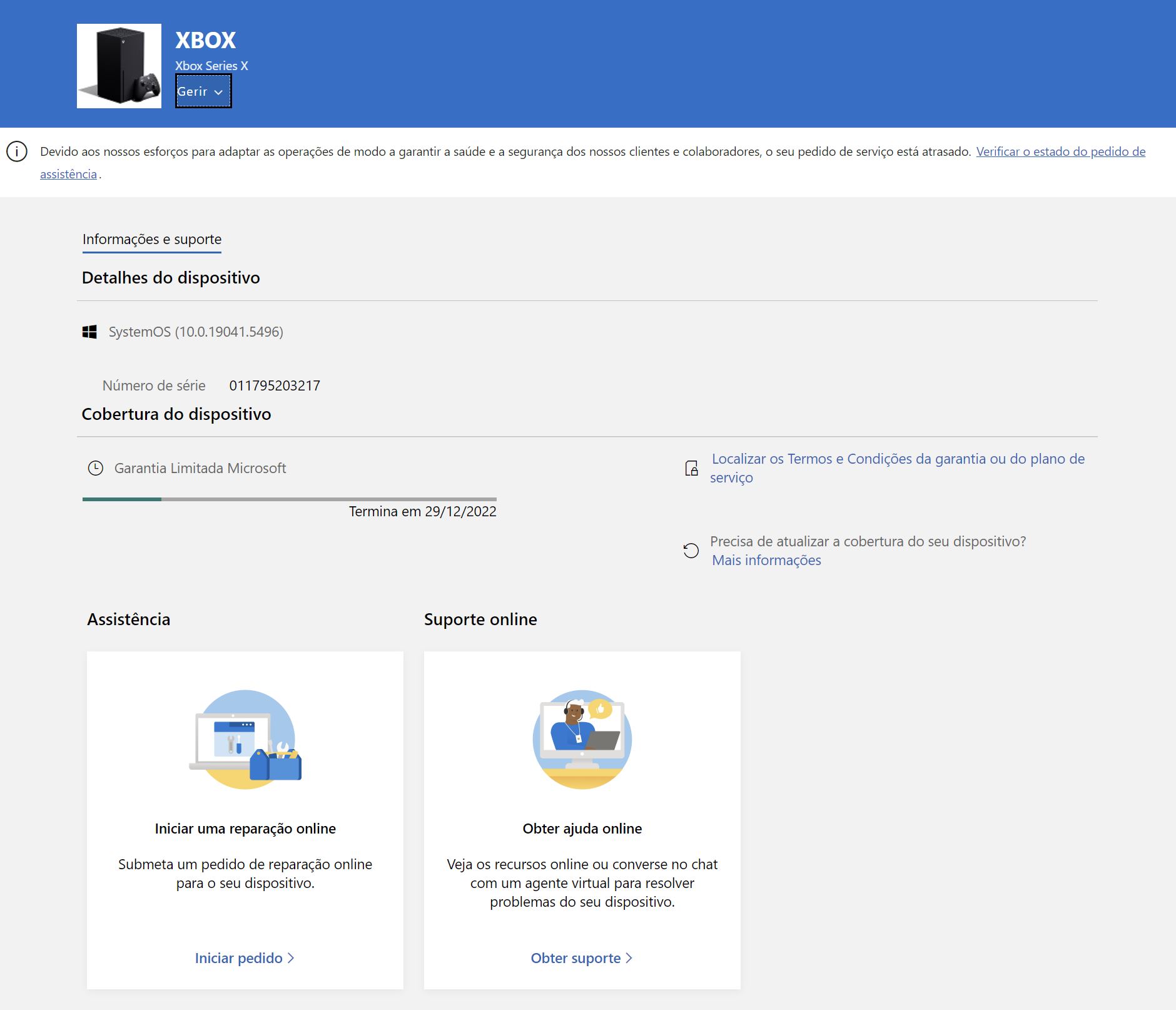Viewport: 1176px width, 1010px height.
Task: Open Verificar o estado do pedido link
Action: [1061, 151]
